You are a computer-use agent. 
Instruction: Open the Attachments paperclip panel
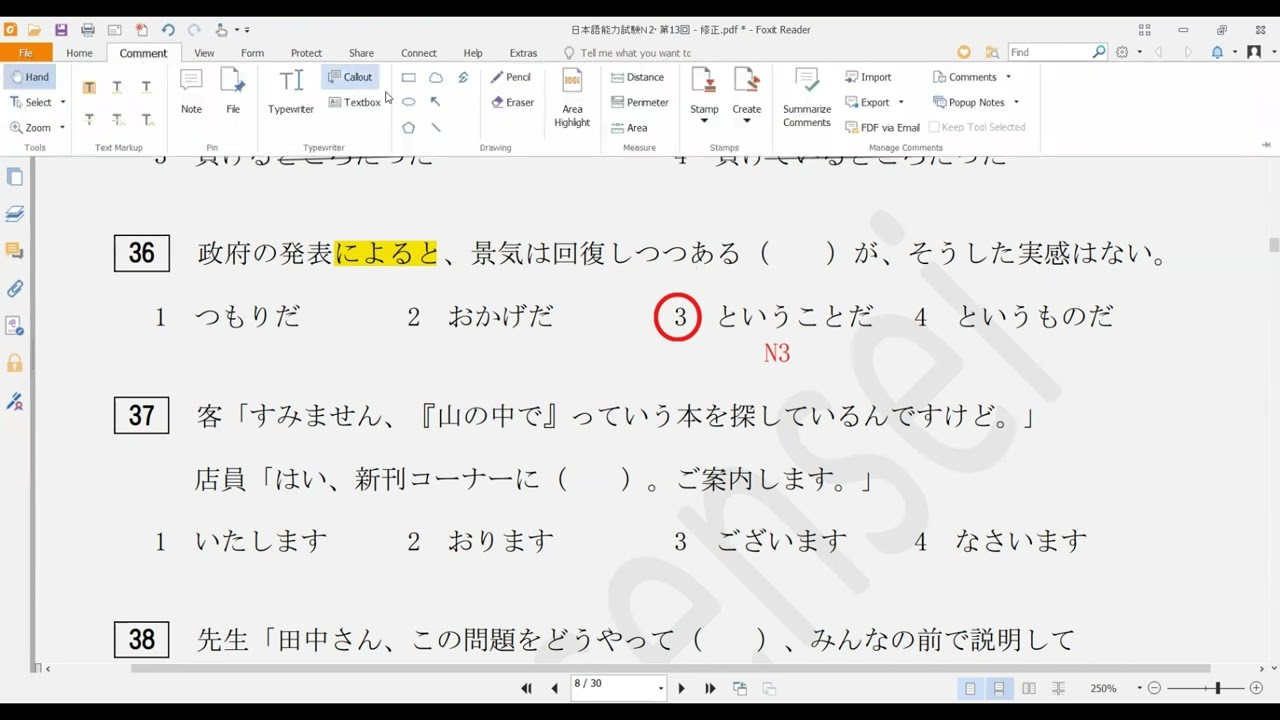pos(15,289)
